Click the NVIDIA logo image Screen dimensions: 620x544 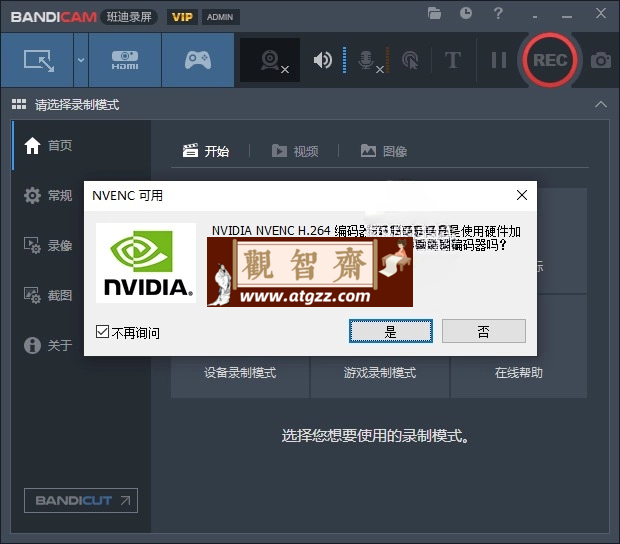(x=146, y=263)
